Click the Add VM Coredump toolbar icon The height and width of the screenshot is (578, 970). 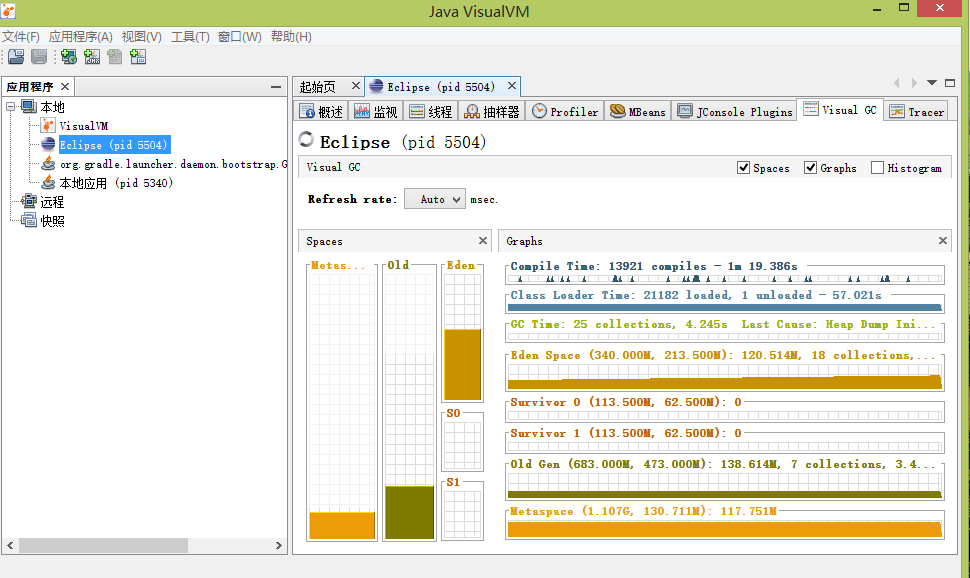(x=114, y=57)
